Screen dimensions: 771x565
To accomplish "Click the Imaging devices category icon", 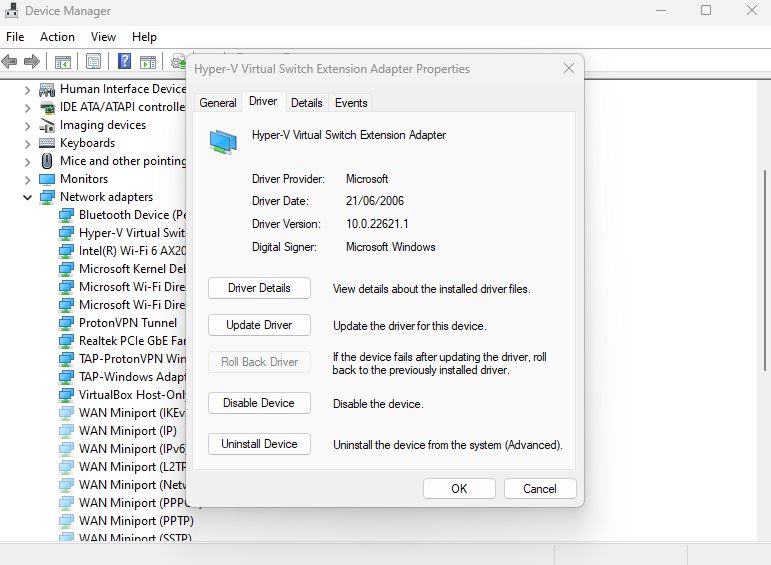I will (x=47, y=125).
